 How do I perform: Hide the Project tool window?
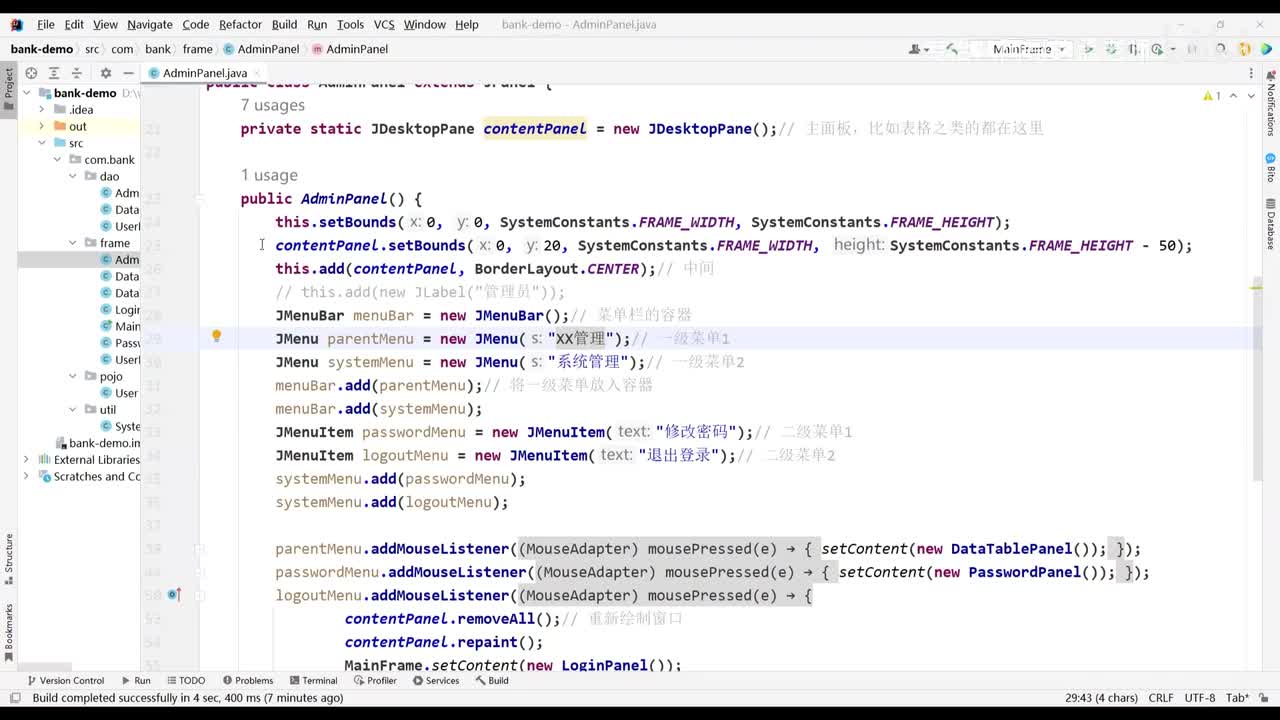click(128, 73)
